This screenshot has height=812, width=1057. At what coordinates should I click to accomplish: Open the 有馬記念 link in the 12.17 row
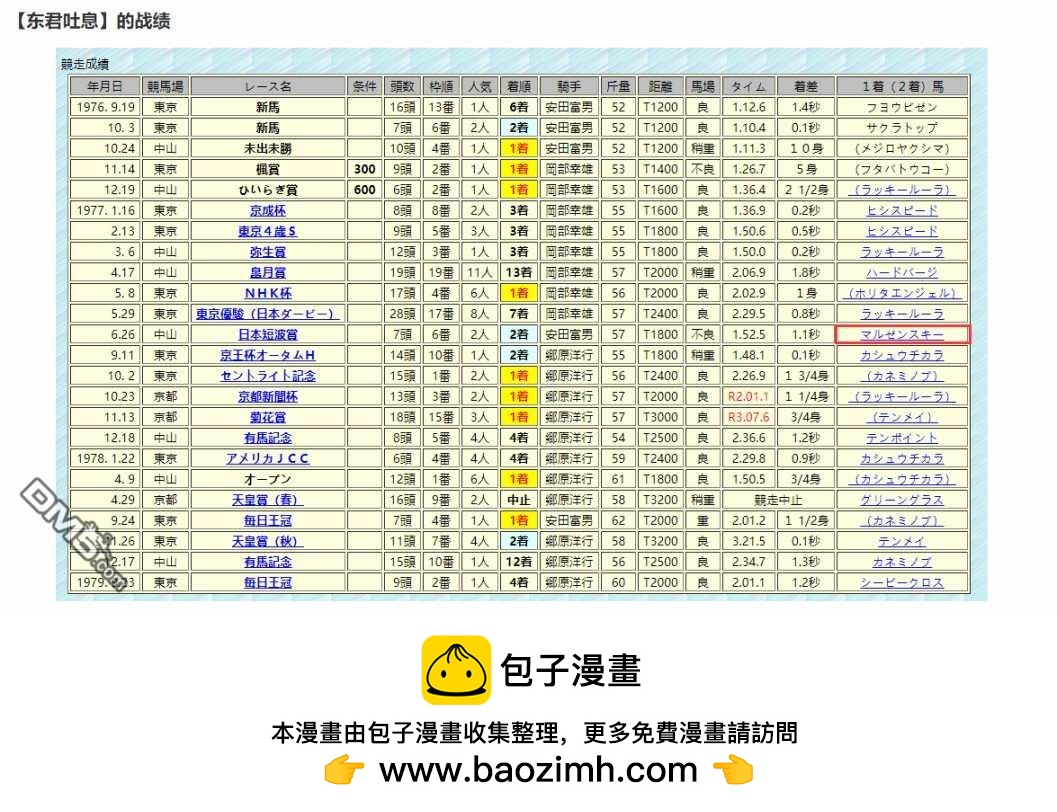(268, 562)
